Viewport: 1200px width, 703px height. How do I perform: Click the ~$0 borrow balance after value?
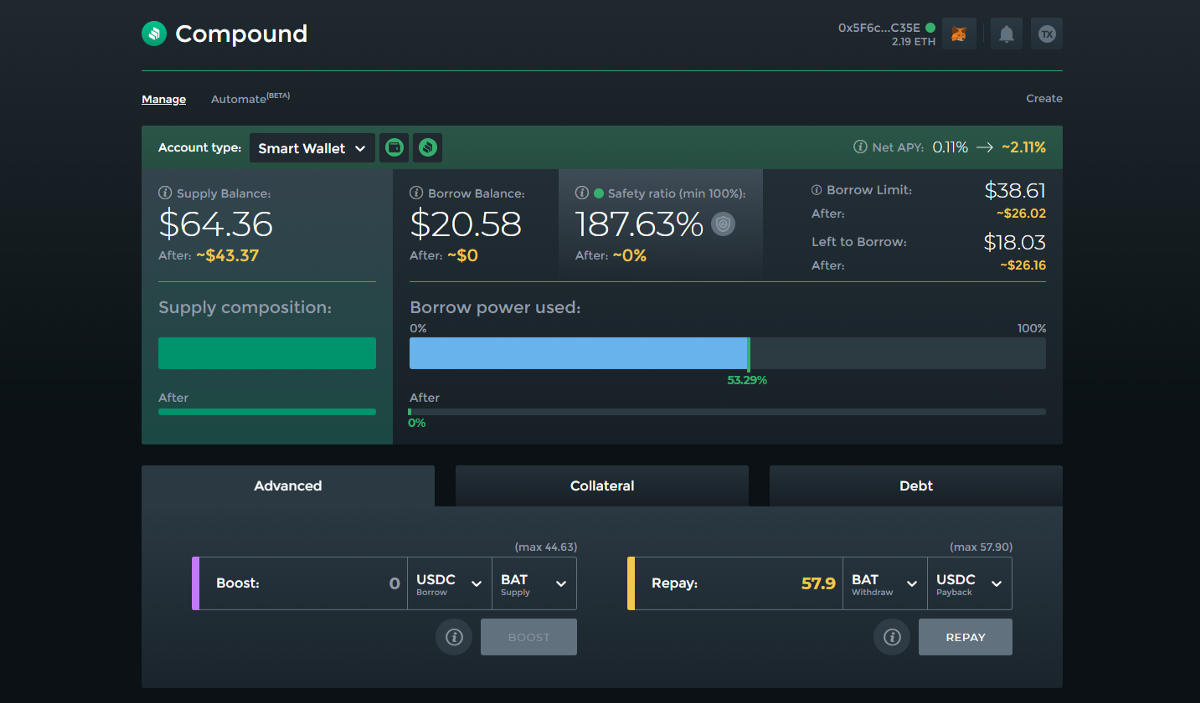(462, 255)
